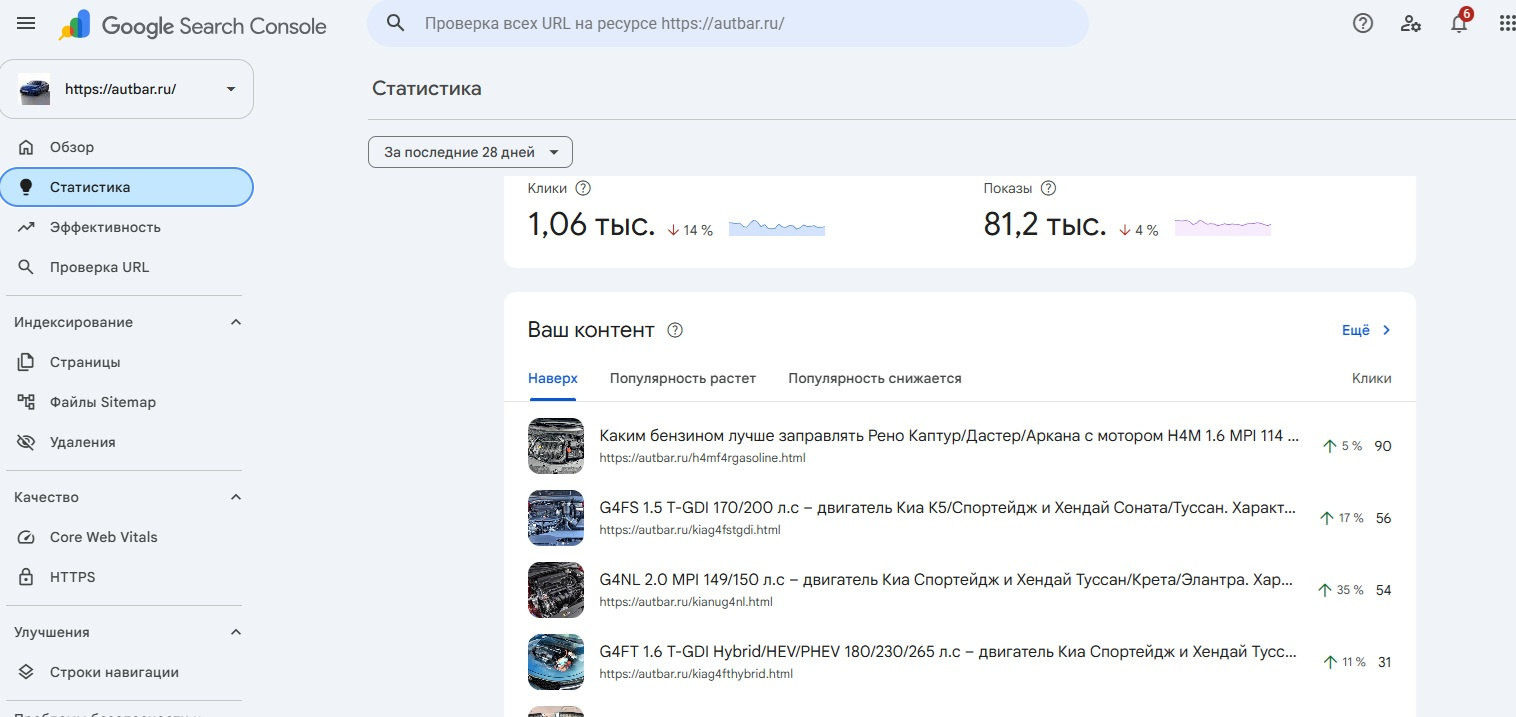Click the Клики column header

coord(1371,379)
